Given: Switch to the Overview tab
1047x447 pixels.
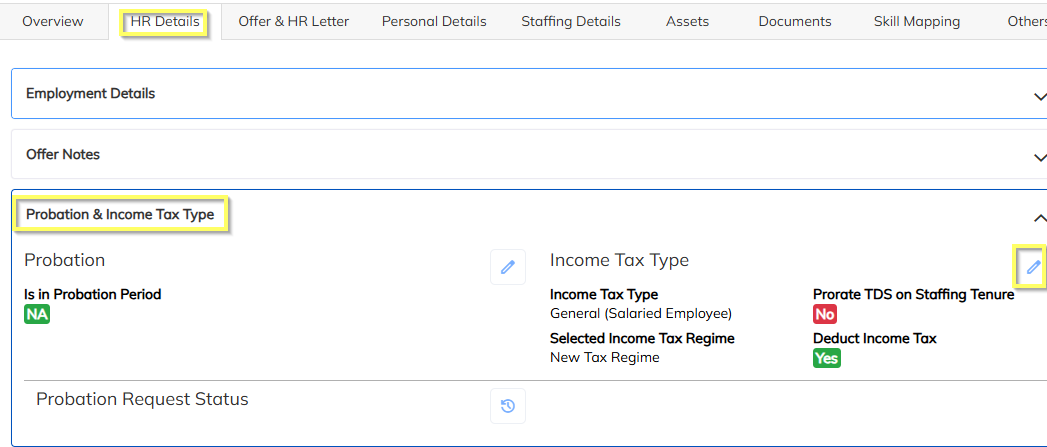Looking at the screenshot, I should click(53, 21).
